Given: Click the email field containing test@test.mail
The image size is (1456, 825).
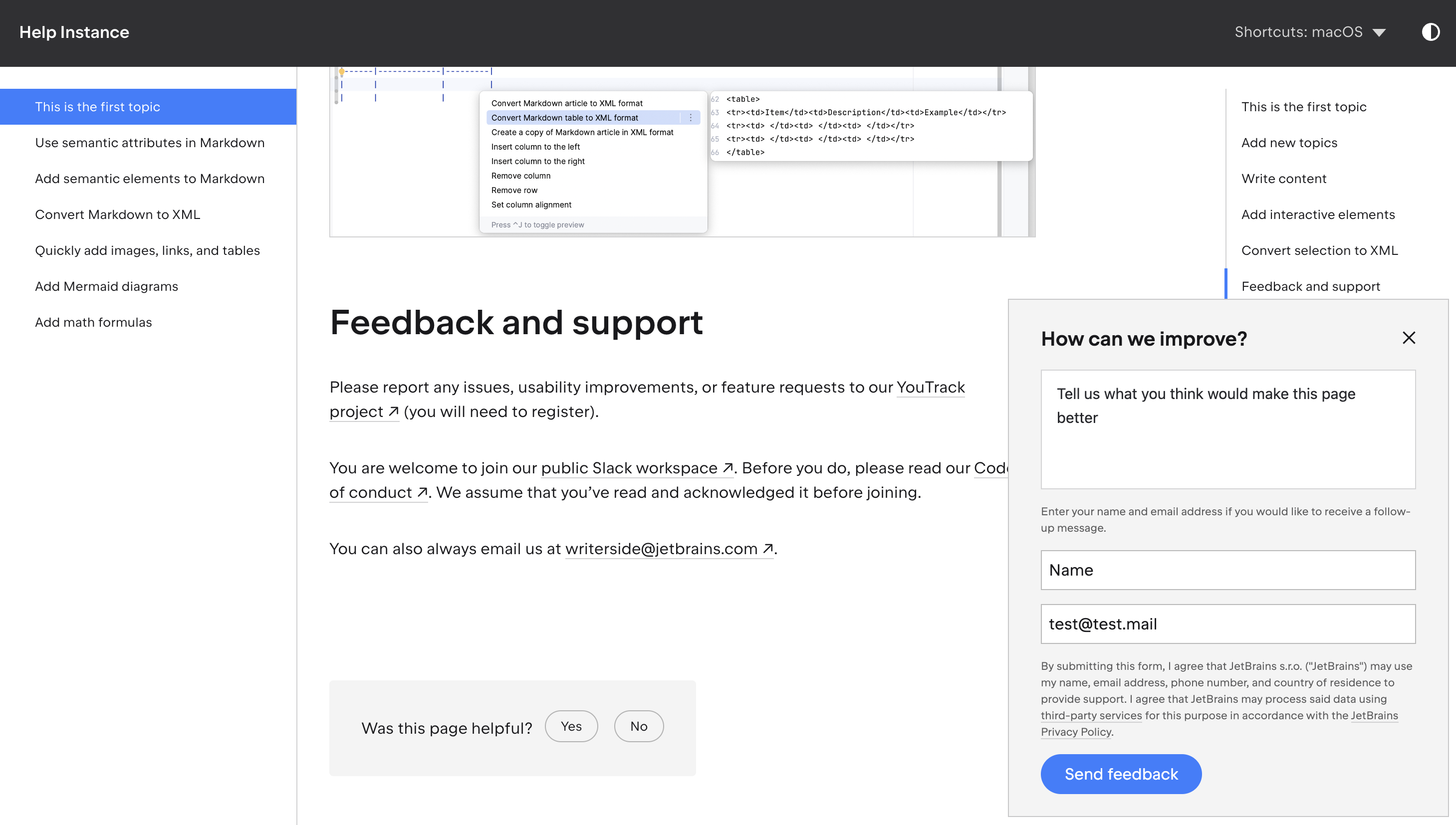Looking at the screenshot, I should tap(1227, 624).
